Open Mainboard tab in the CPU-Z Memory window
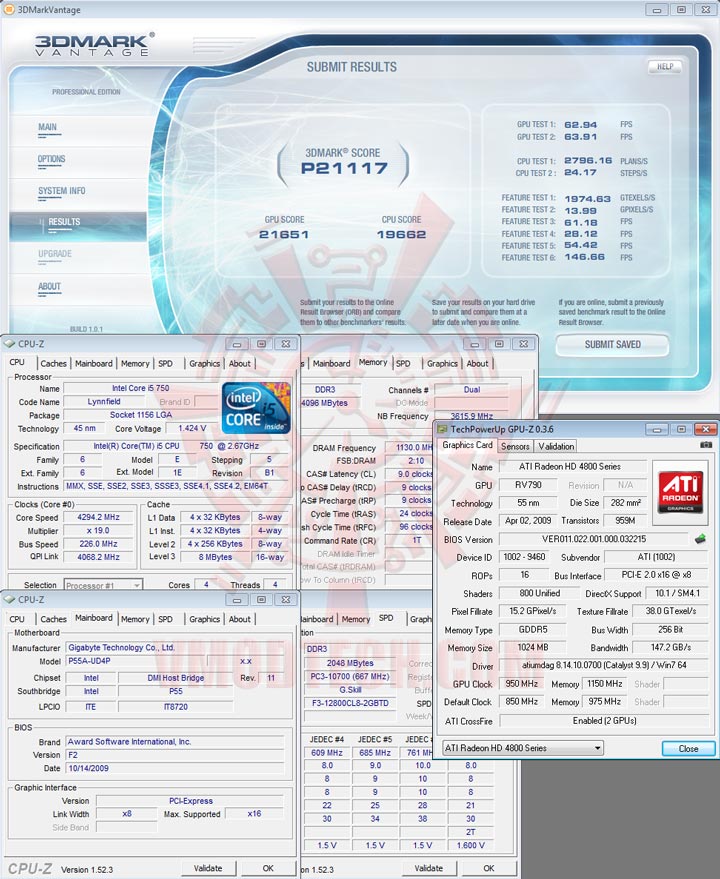This screenshot has height=879, width=720. click(x=331, y=363)
